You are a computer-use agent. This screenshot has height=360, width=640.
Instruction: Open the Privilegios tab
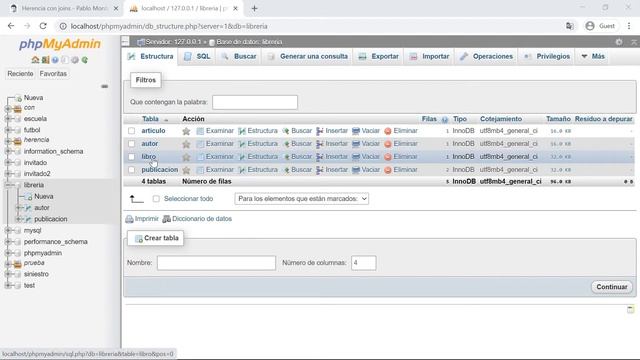point(547,56)
